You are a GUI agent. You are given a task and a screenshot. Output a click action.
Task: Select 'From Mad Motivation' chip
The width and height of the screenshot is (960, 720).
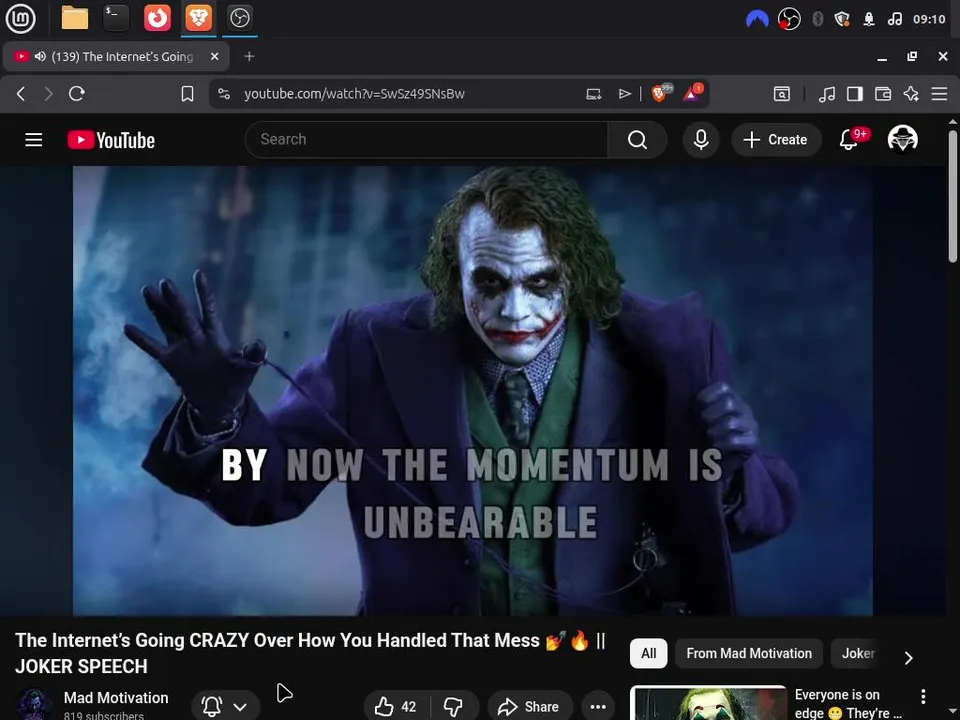(749, 653)
